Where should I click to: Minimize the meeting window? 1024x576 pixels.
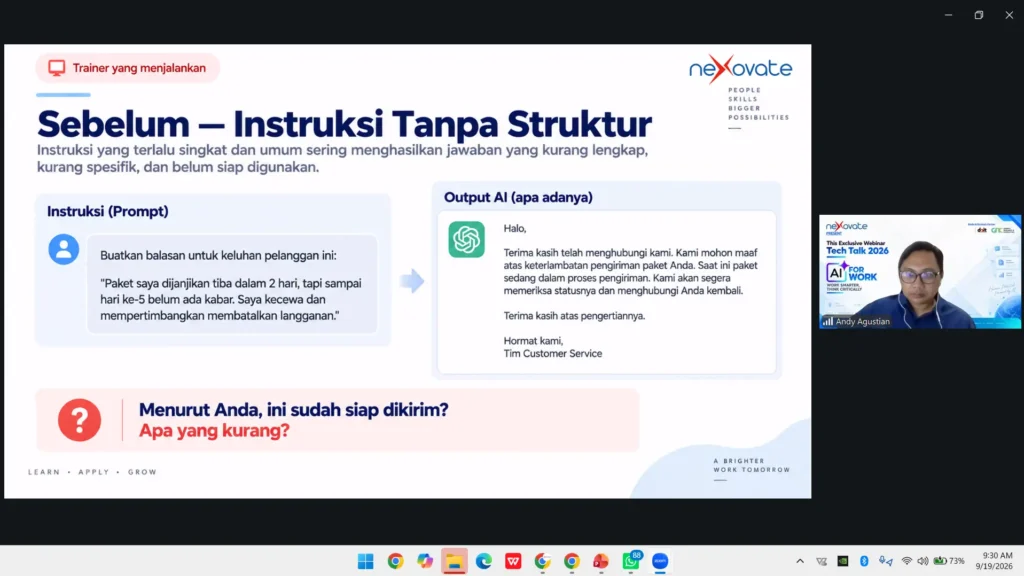click(x=948, y=15)
